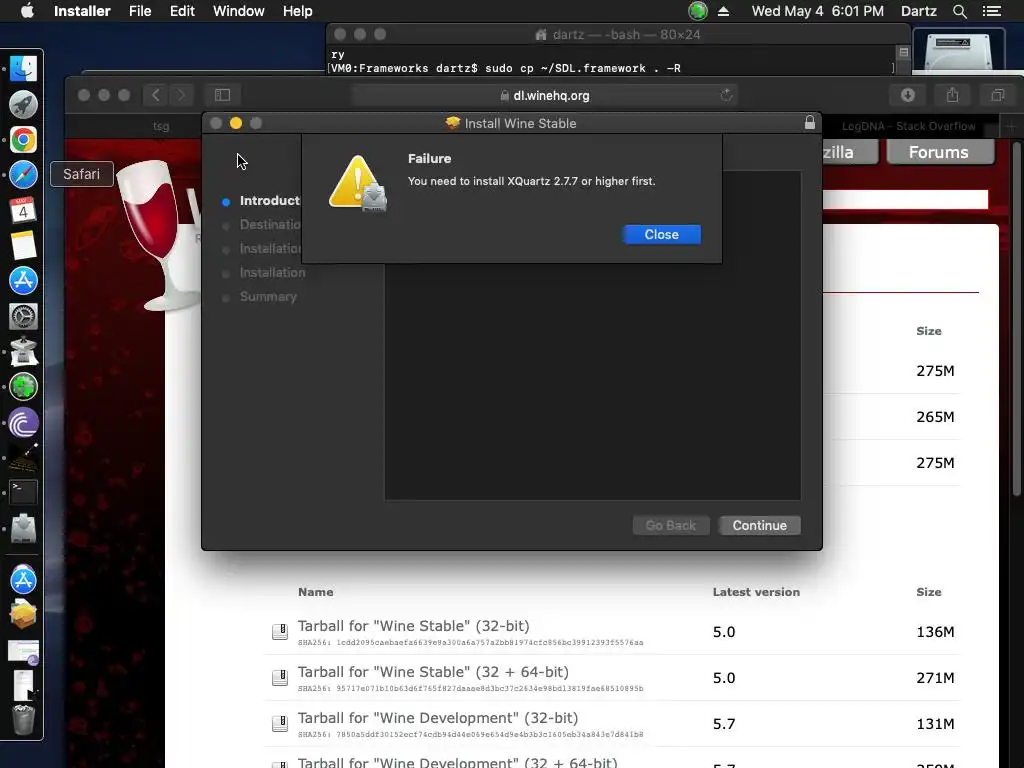1024x768 pixels.
Task: Open the Trash in the Dock
Action: click(24, 720)
